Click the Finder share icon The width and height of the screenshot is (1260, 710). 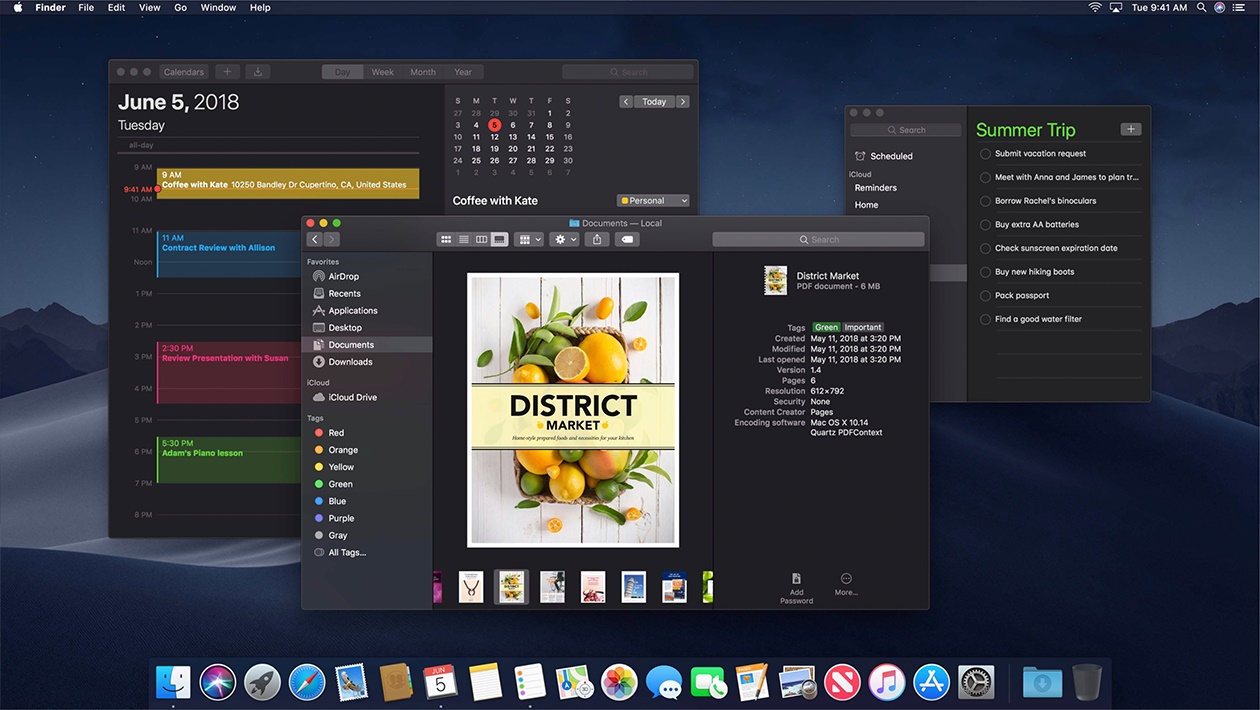point(597,240)
